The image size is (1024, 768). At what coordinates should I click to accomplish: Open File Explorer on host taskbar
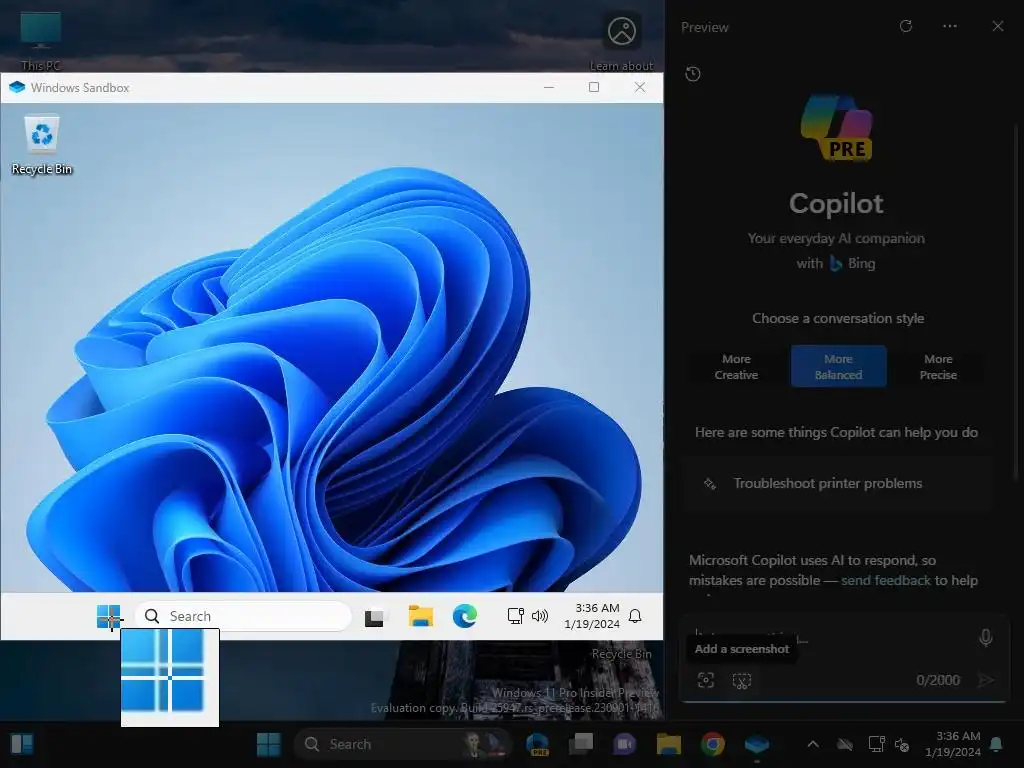point(669,744)
